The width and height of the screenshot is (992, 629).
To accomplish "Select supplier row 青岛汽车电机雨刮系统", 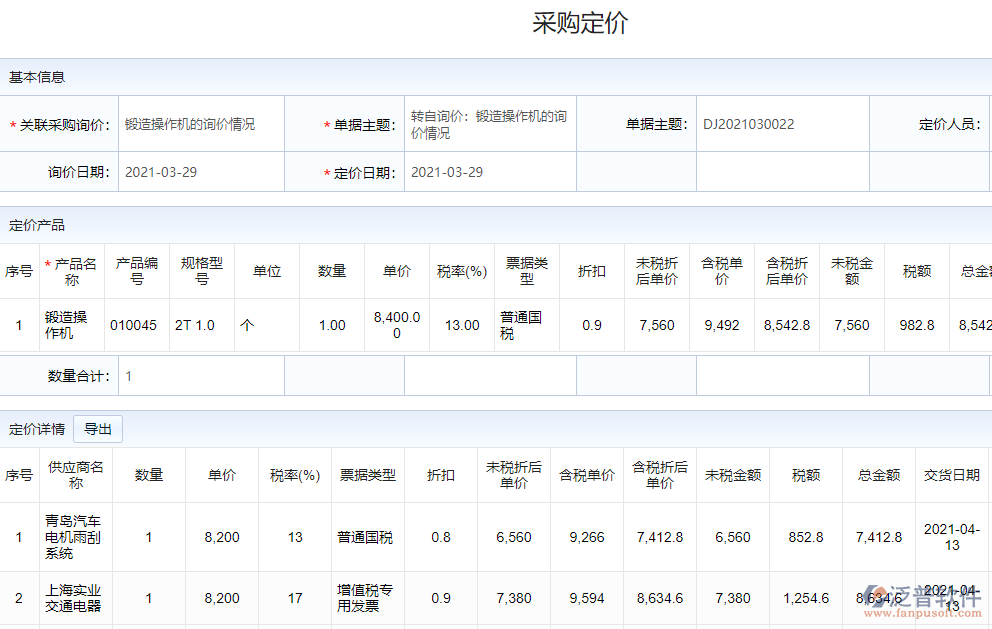I will pyautogui.click(x=74, y=537).
